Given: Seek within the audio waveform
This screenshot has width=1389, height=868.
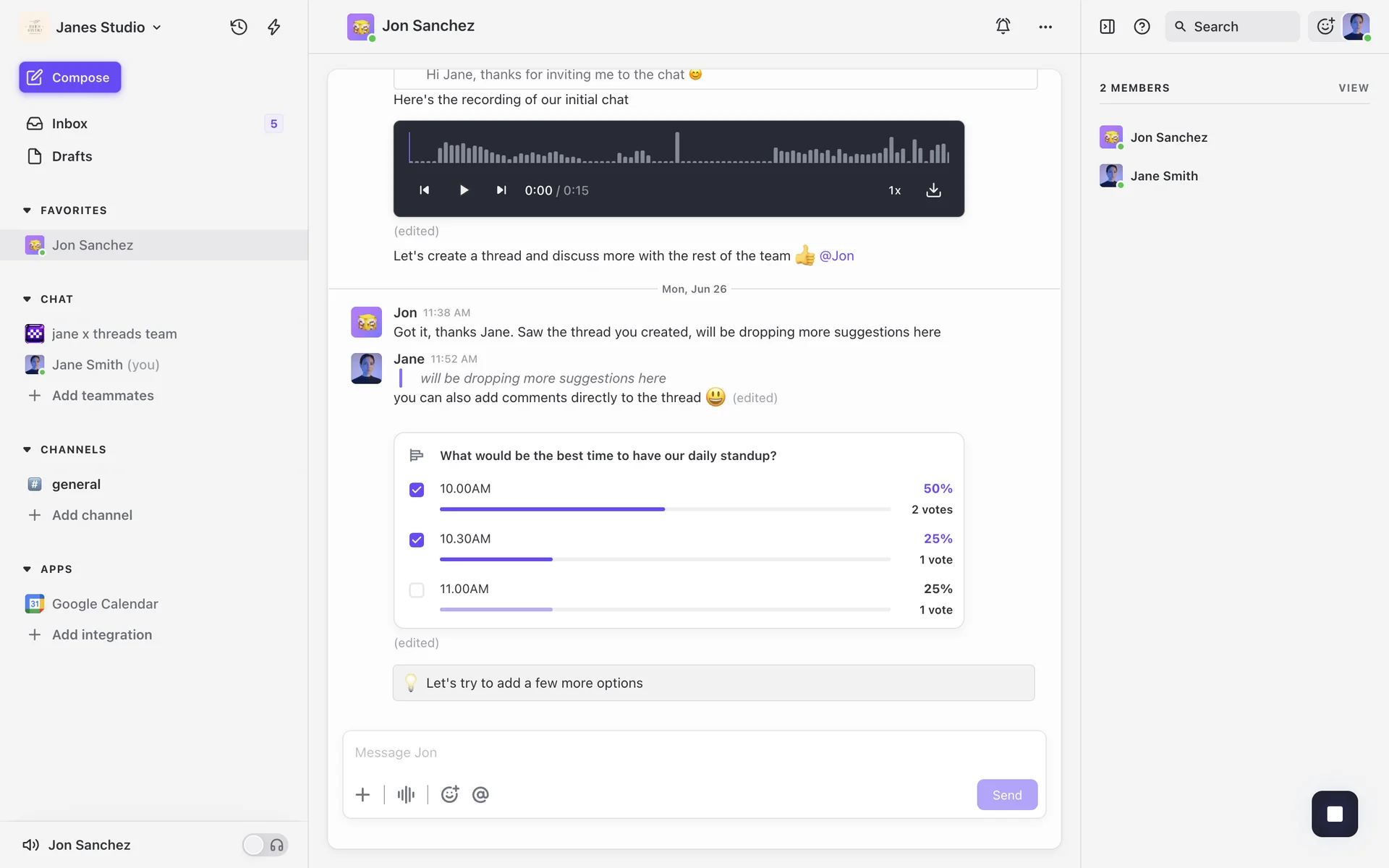Looking at the screenshot, I should (679, 148).
